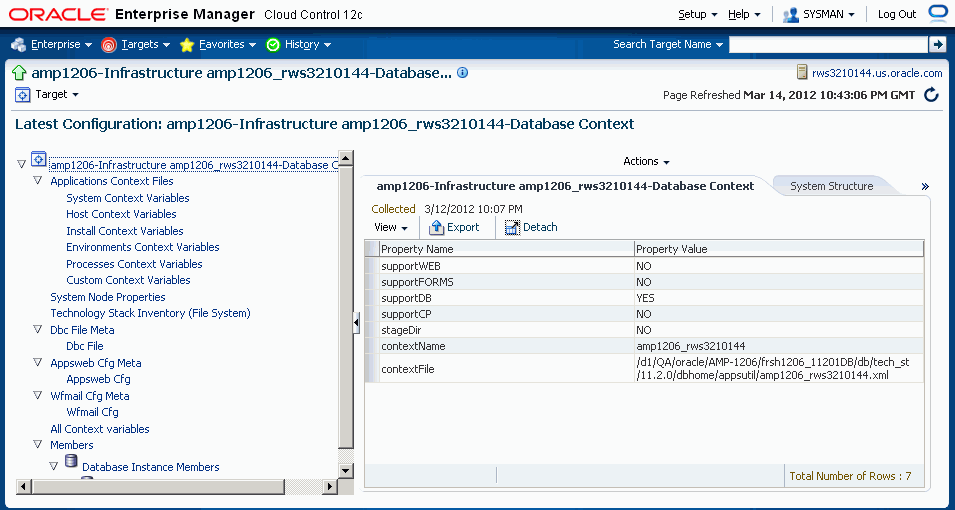Select Database Instance Members tree item
The height and width of the screenshot is (510, 955).
tap(150, 467)
